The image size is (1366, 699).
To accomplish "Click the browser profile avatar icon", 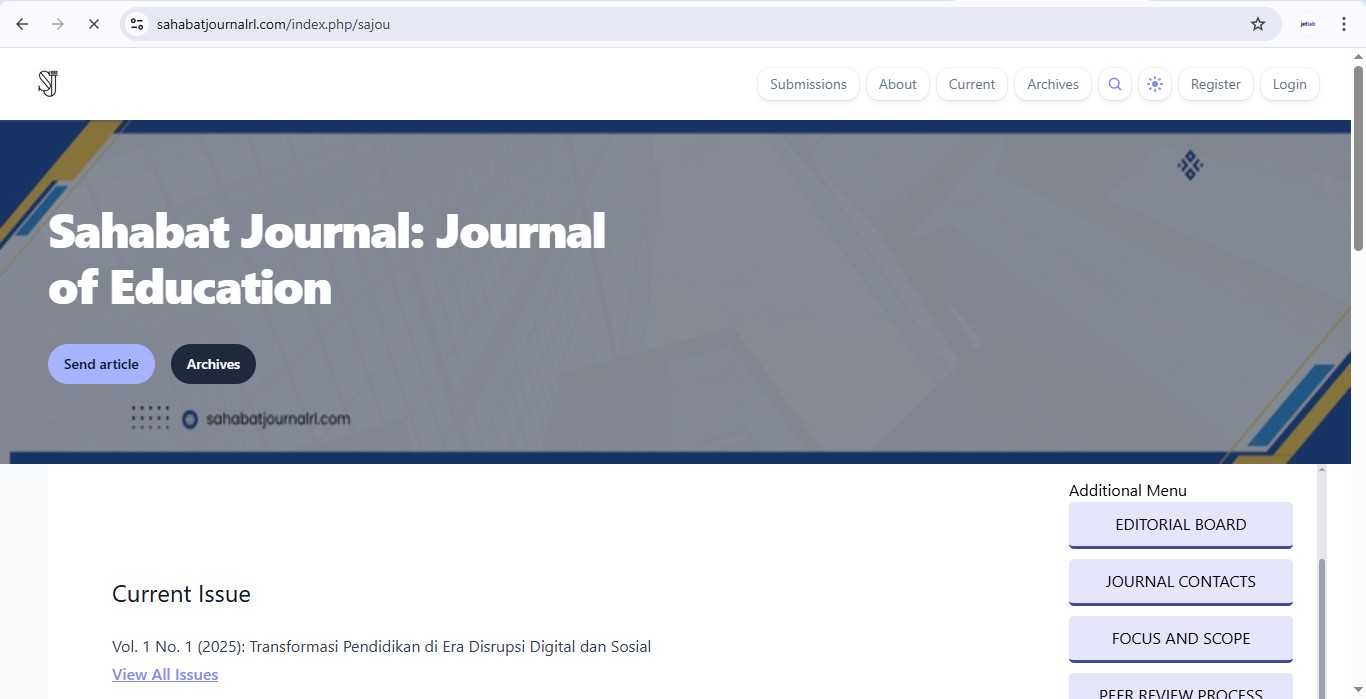I will (1307, 24).
